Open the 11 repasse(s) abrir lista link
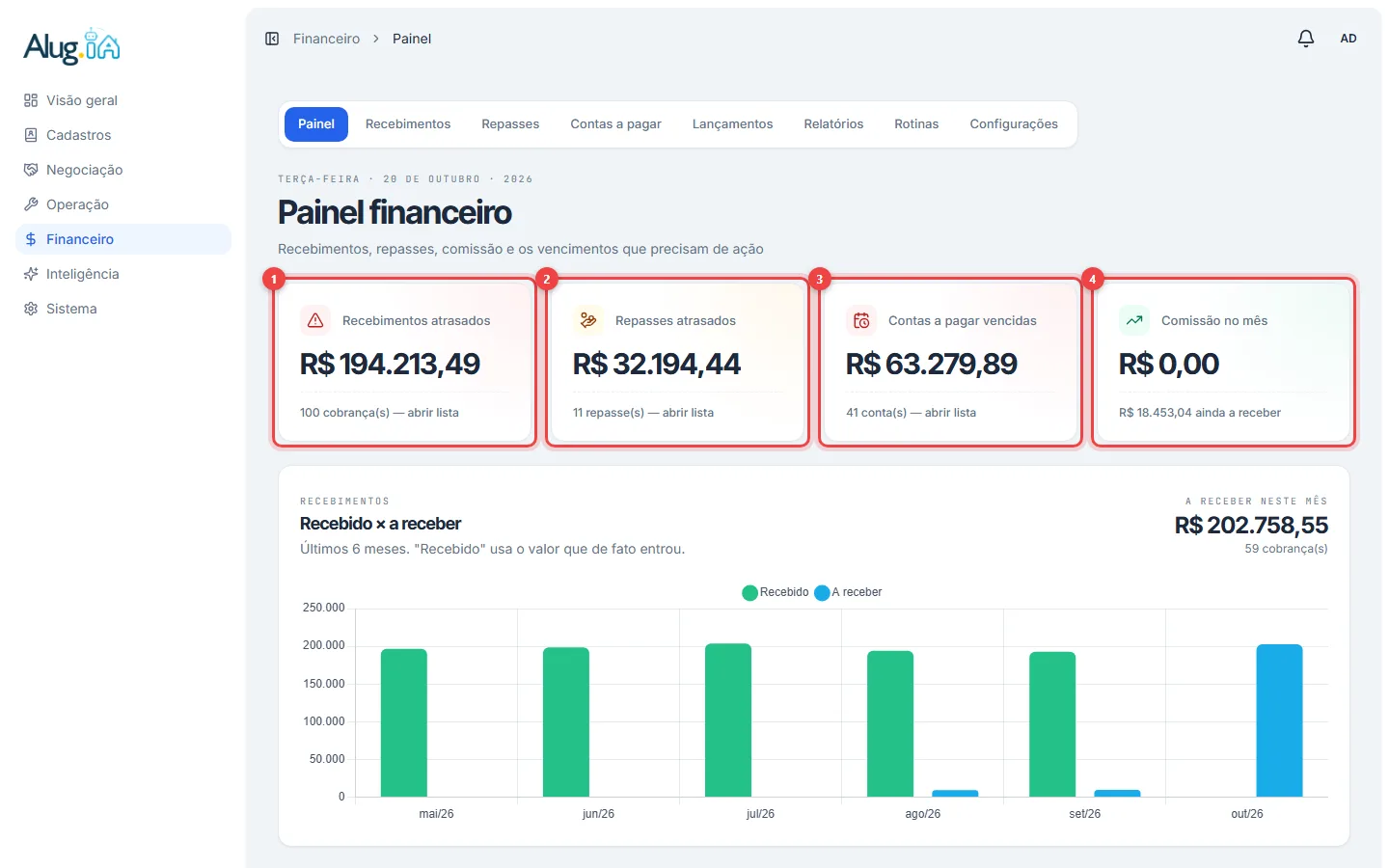 [x=643, y=413]
